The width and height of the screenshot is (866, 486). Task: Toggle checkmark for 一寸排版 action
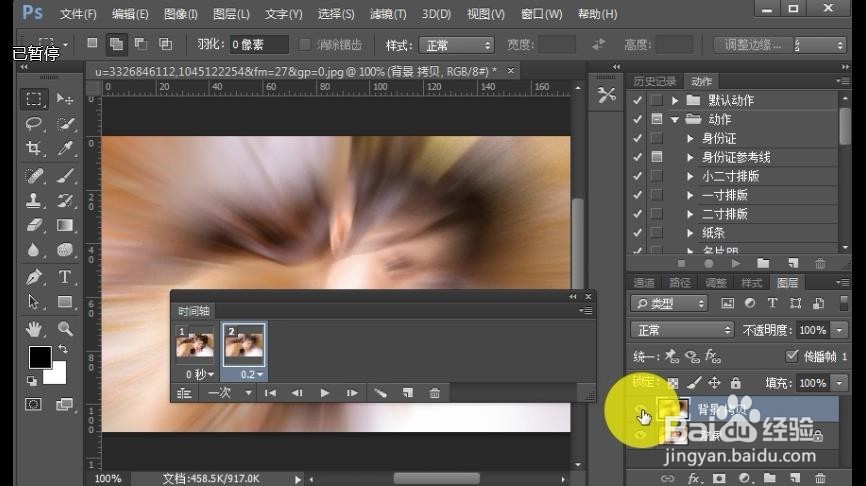point(637,195)
